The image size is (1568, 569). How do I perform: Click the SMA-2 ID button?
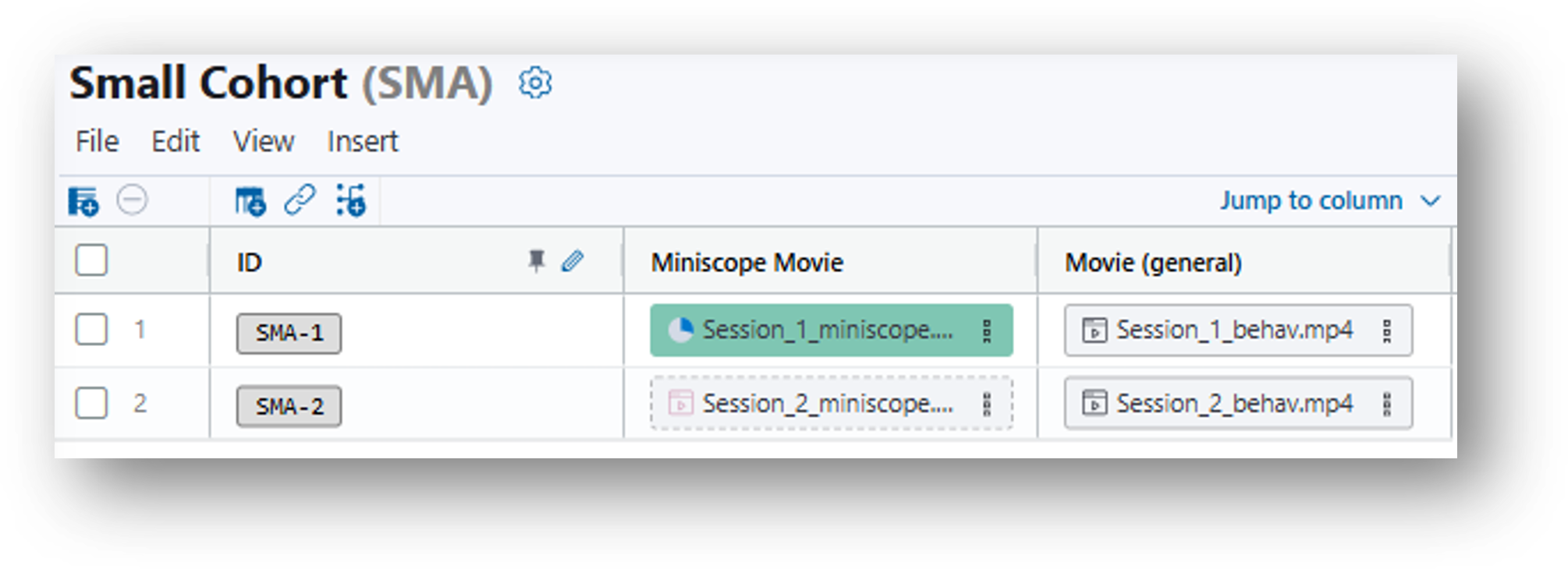click(289, 406)
